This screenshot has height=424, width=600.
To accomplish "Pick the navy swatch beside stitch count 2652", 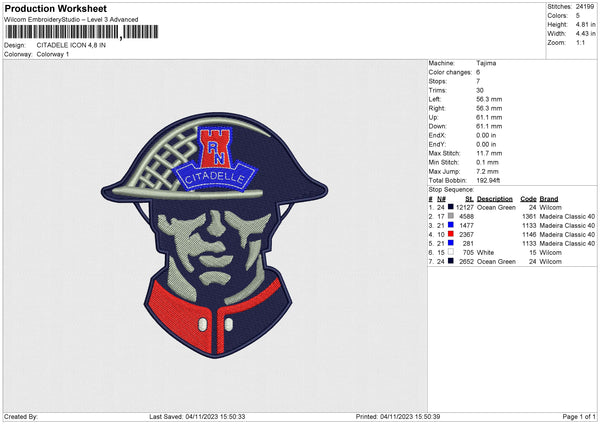I will click(451, 261).
